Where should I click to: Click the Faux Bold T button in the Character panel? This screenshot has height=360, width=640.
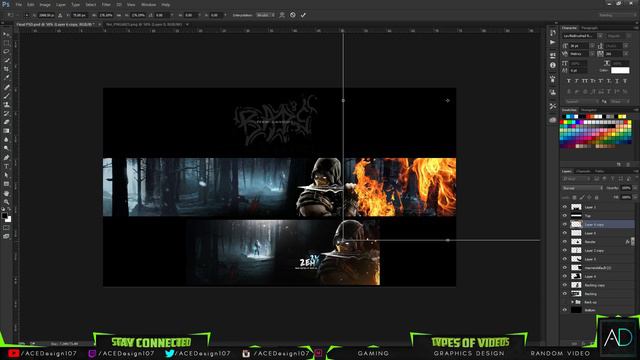[x=569, y=81]
